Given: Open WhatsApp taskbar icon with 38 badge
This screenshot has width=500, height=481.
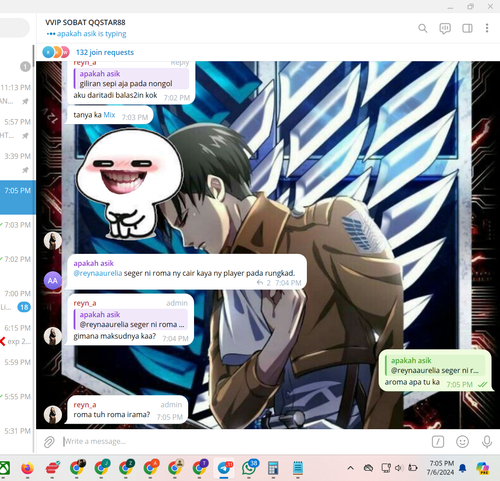Looking at the screenshot, I should [249, 468].
